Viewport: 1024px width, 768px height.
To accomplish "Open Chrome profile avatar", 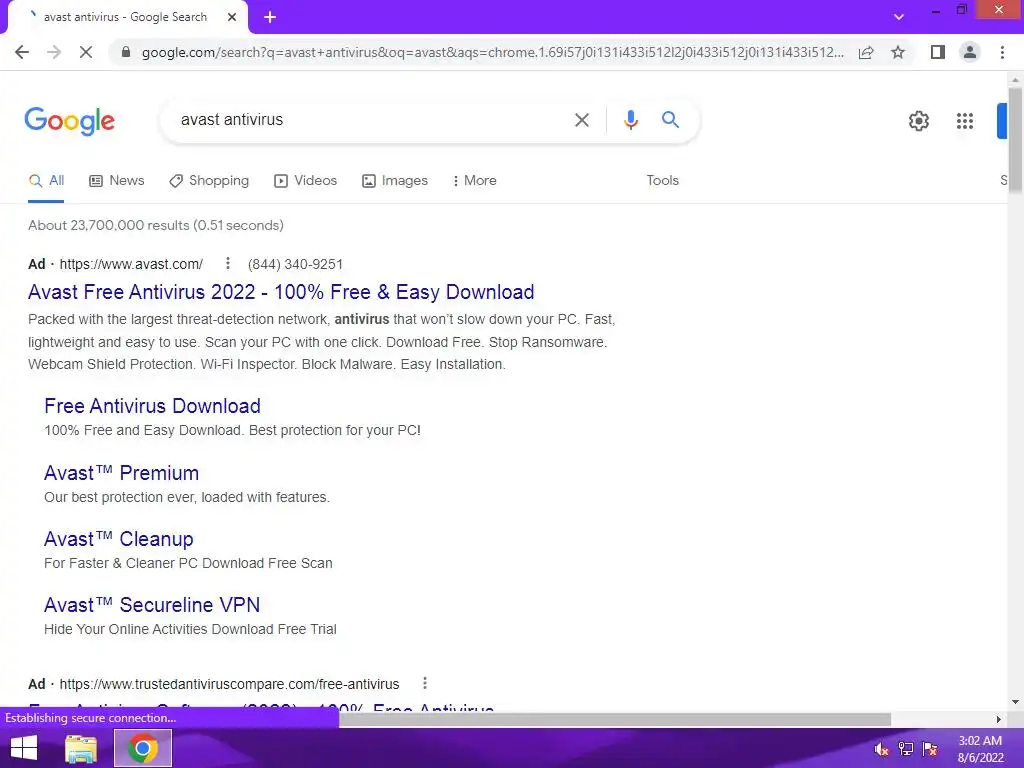I will pyautogui.click(x=970, y=52).
